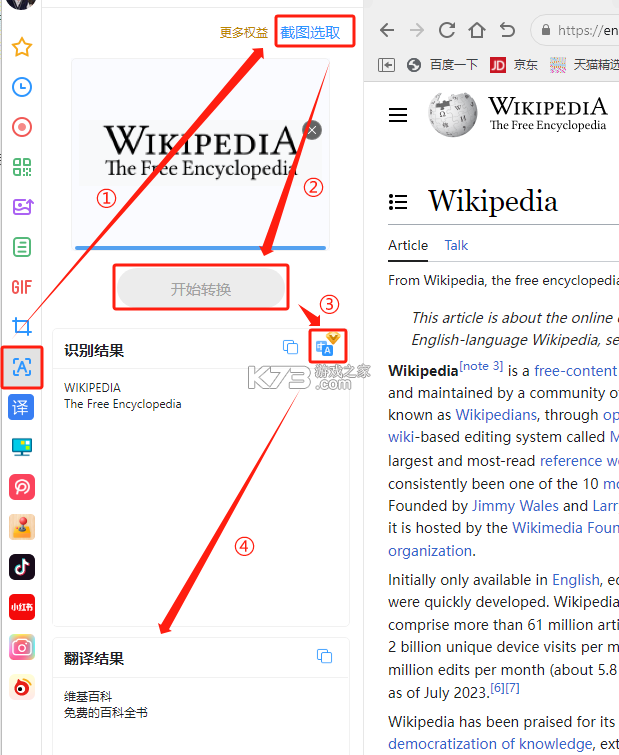This screenshot has height=755, width=619.
Task: Follow the organization link
Action: [430, 550]
